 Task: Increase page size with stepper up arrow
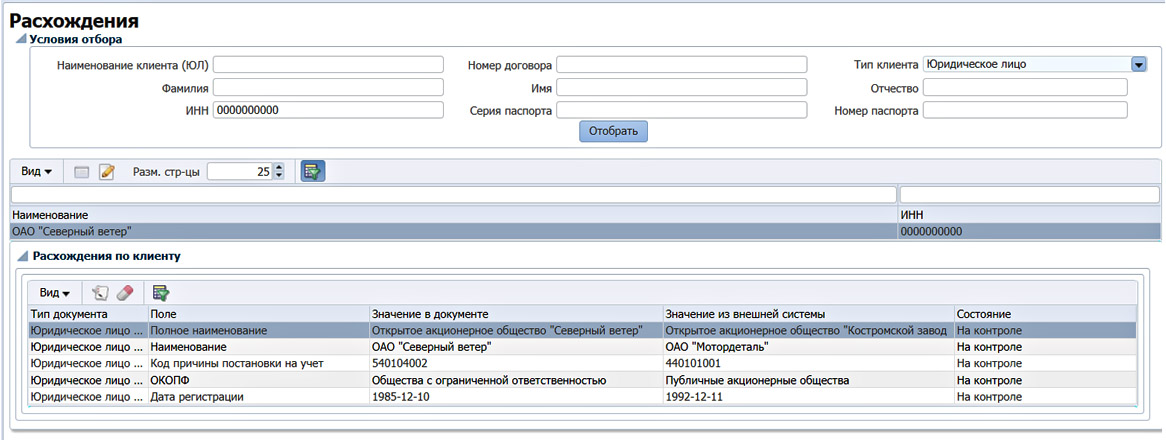click(x=278, y=167)
